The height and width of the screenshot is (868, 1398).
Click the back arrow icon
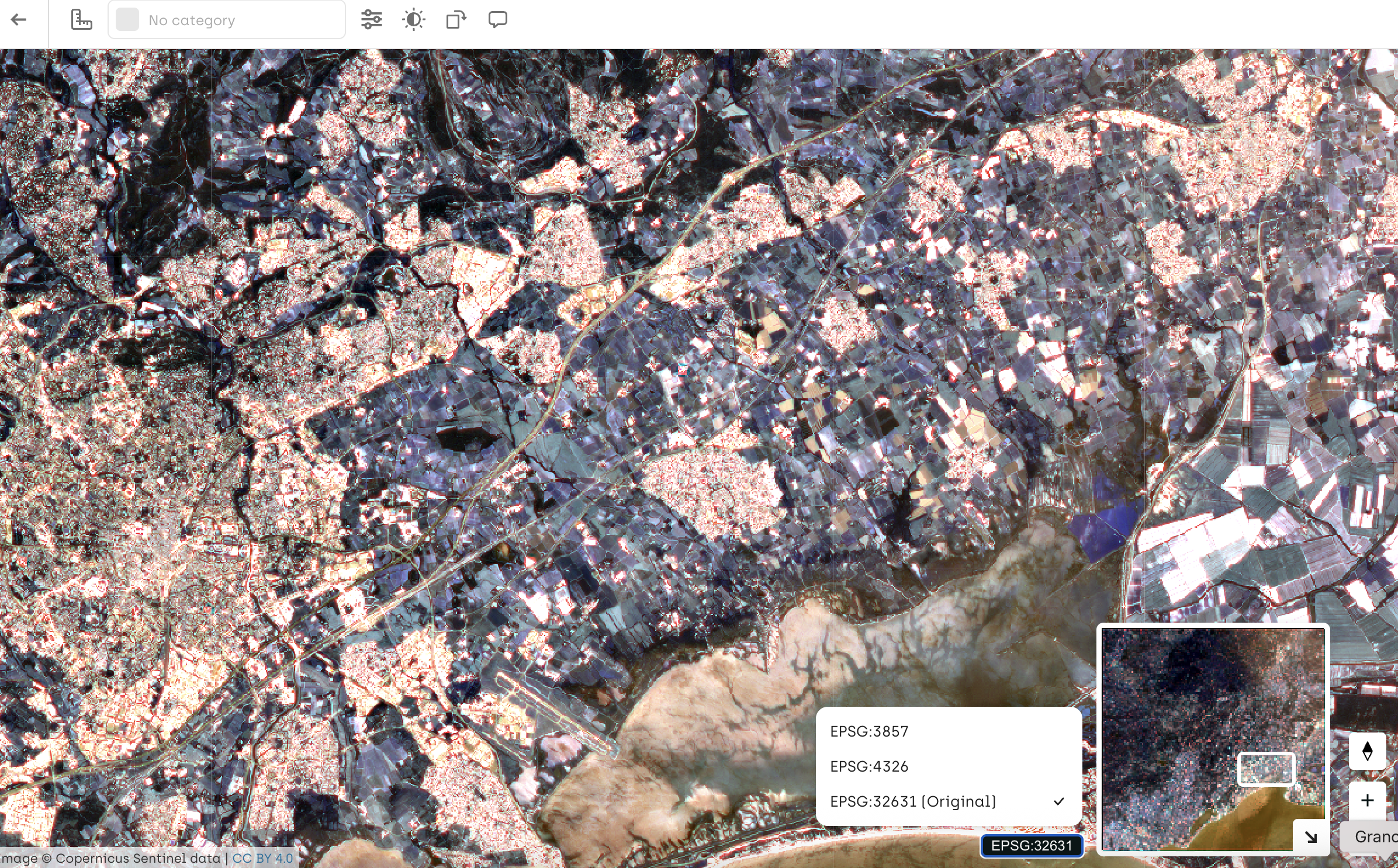(x=19, y=20)
